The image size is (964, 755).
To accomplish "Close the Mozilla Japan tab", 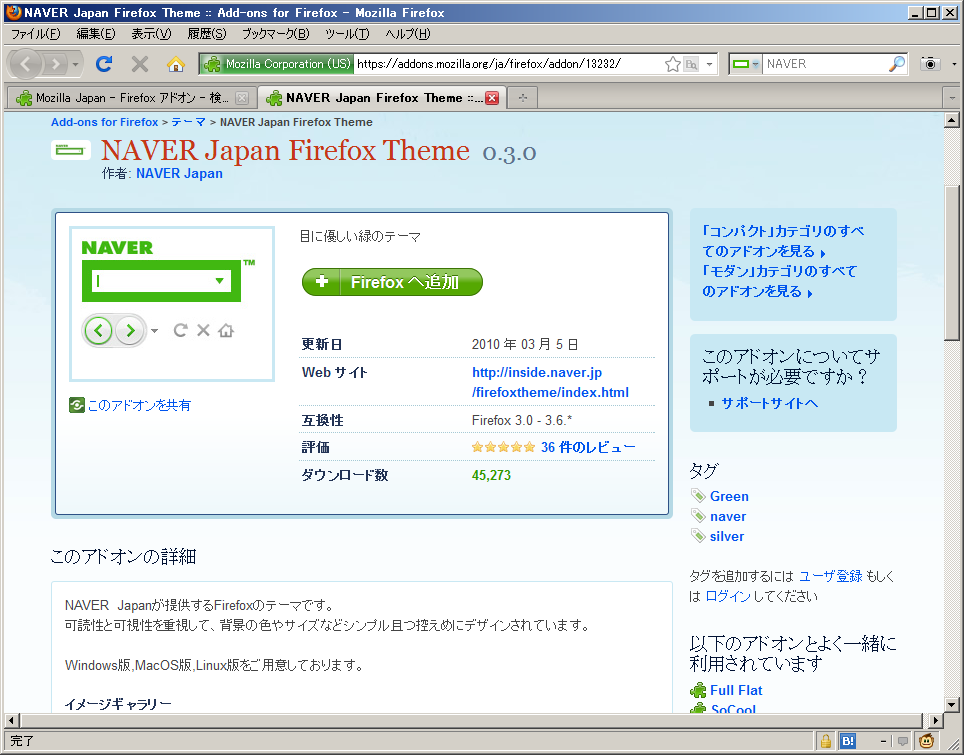I will pyautogui.click(x=242, y=98).
